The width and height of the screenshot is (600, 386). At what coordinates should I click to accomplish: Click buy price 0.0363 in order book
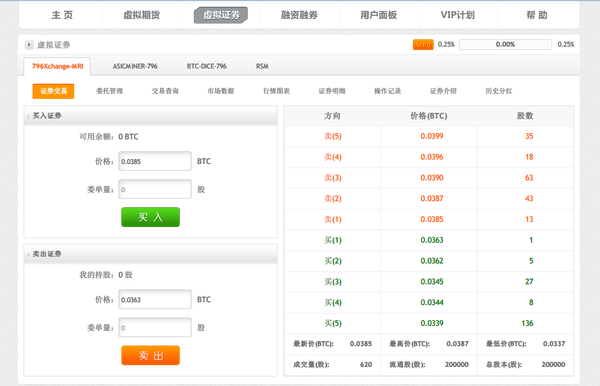click(432, 240)
